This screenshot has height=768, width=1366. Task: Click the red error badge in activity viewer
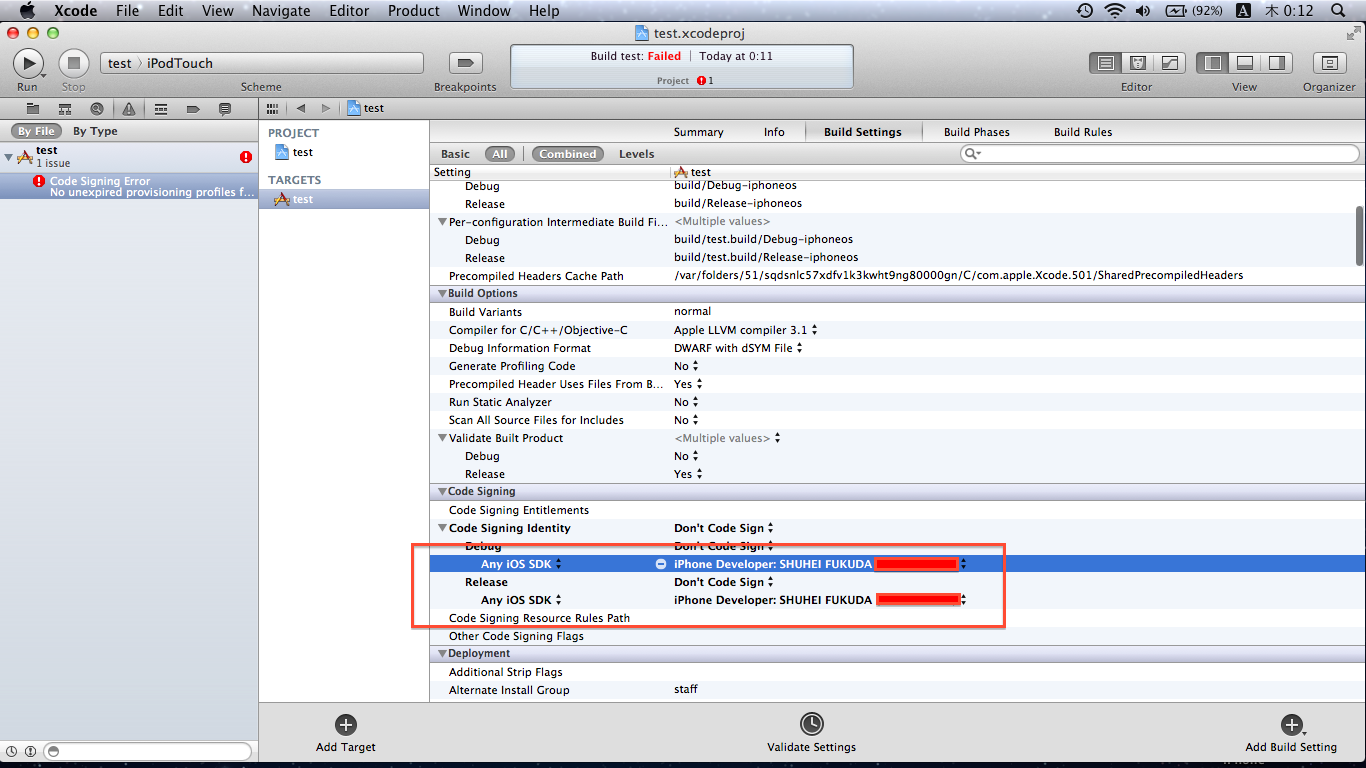(701, 81)
